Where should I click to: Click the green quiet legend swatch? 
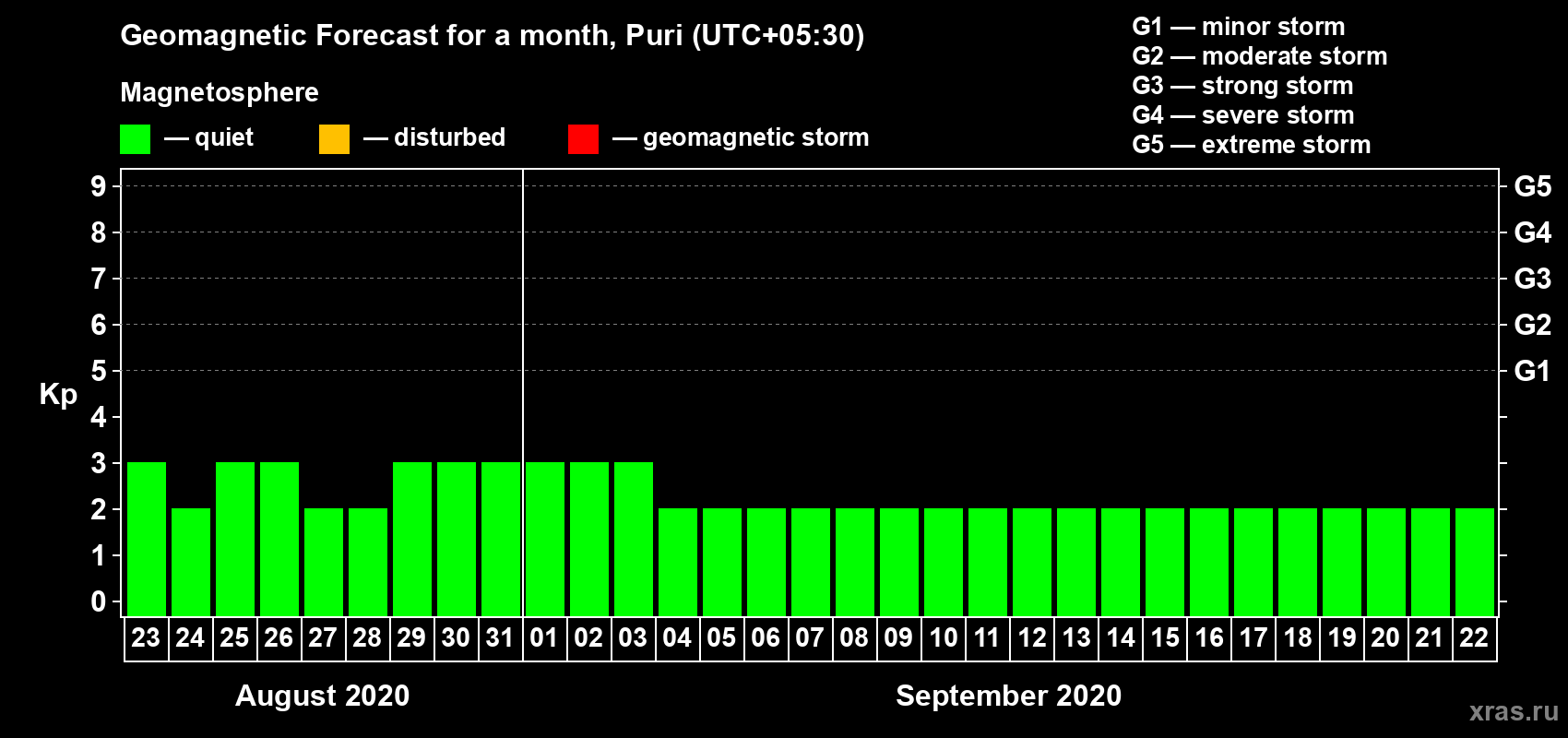pos(135,139)
